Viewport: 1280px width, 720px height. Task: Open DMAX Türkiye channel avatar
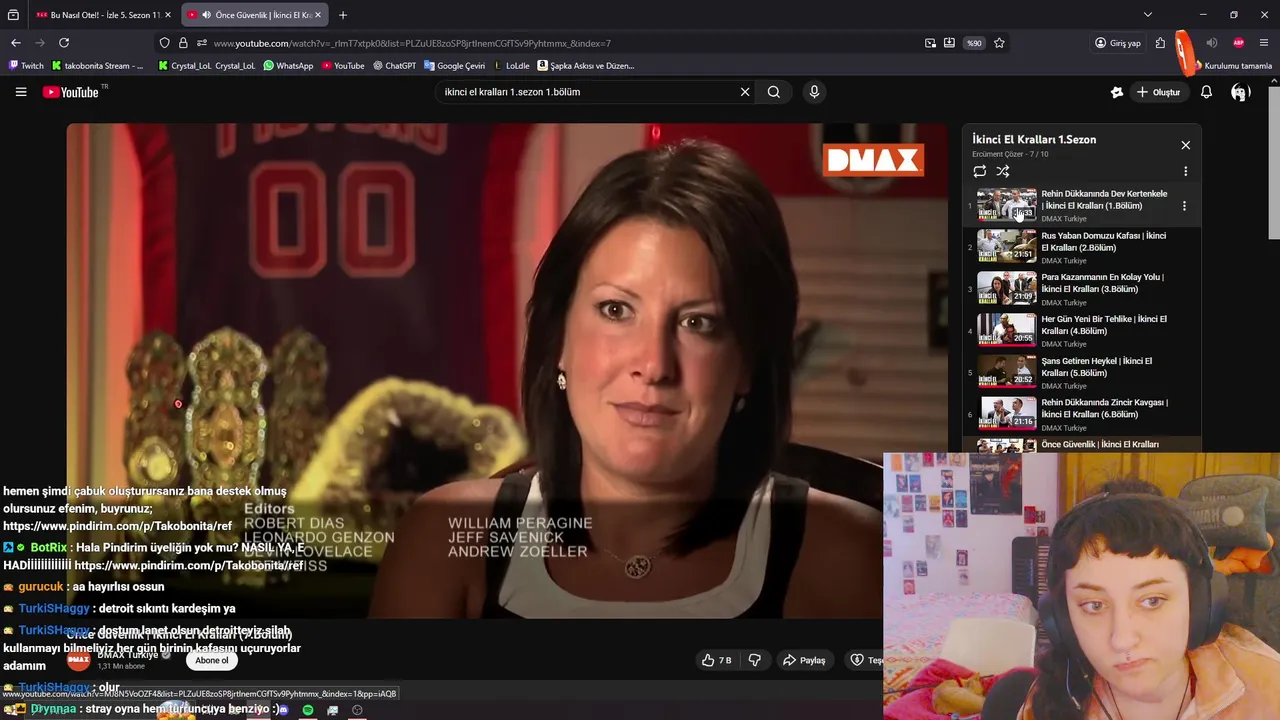coord(78,660)
